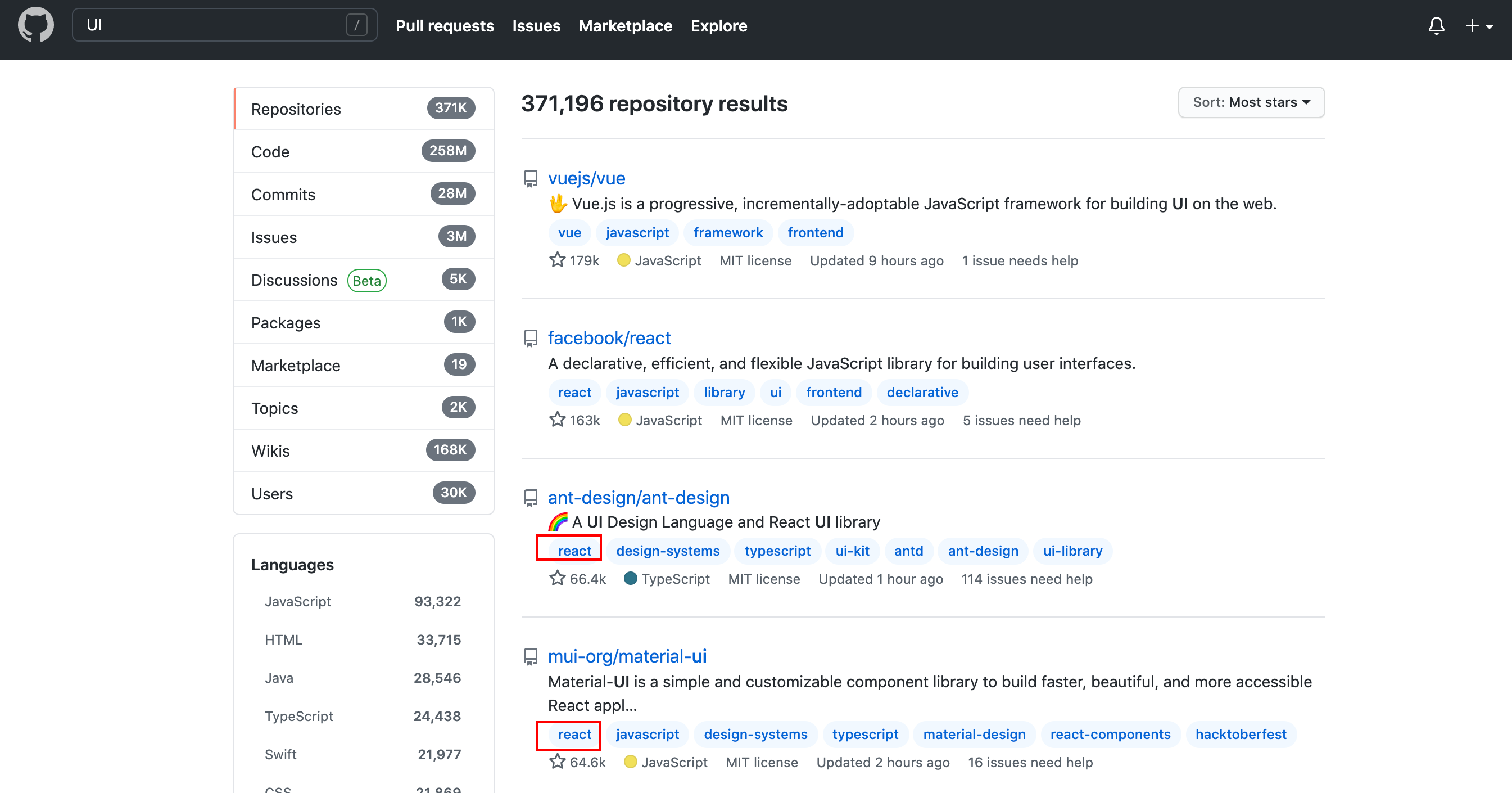Viewport: 1512px width, 793px height.
Task: Click the slash shortcut icon in search
Action: click(x=356, y=25)
